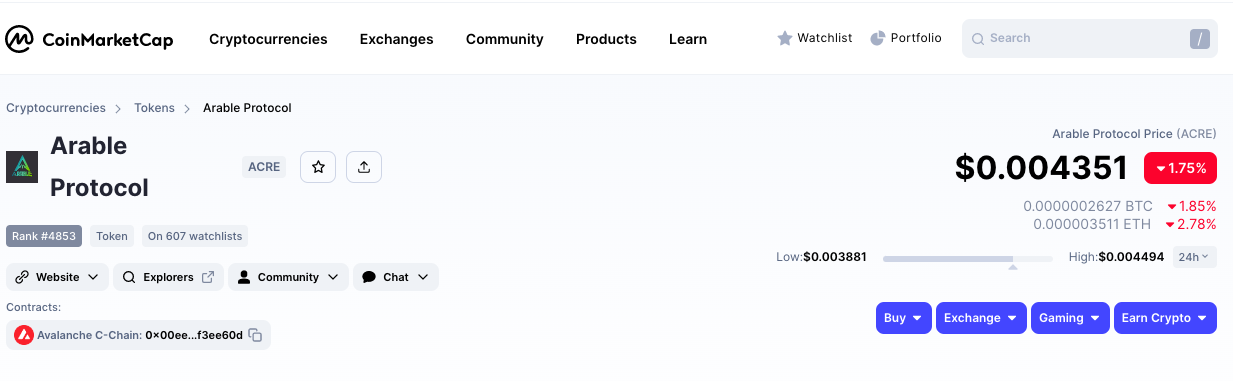Click the -1.85% BTC change
Image resolution: width=1233 pixels, height=381 pixels.
pos(1192,206)
